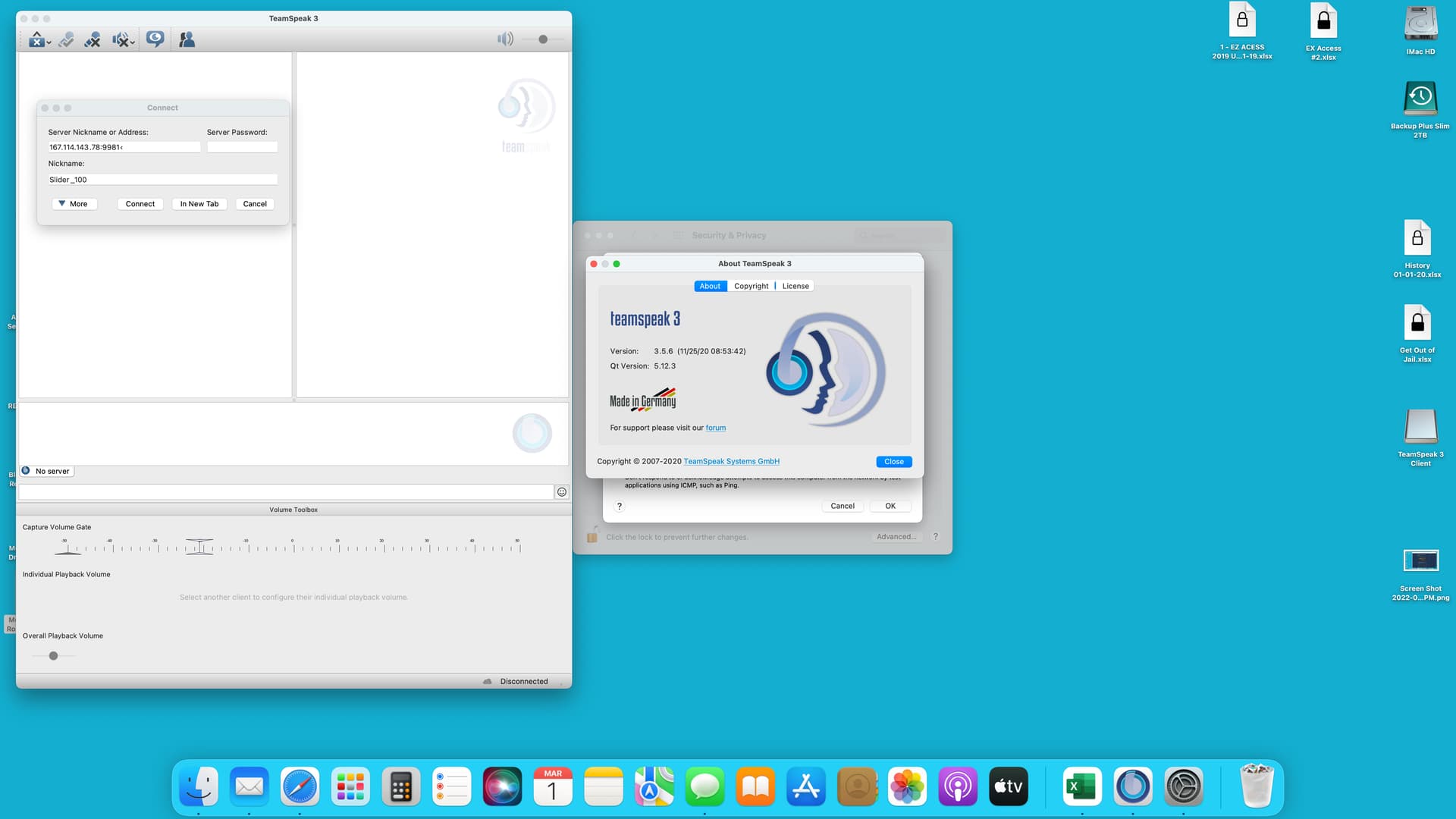
Task: Expand the More options in Connect dialog
Action: click(x=74, y=203)
